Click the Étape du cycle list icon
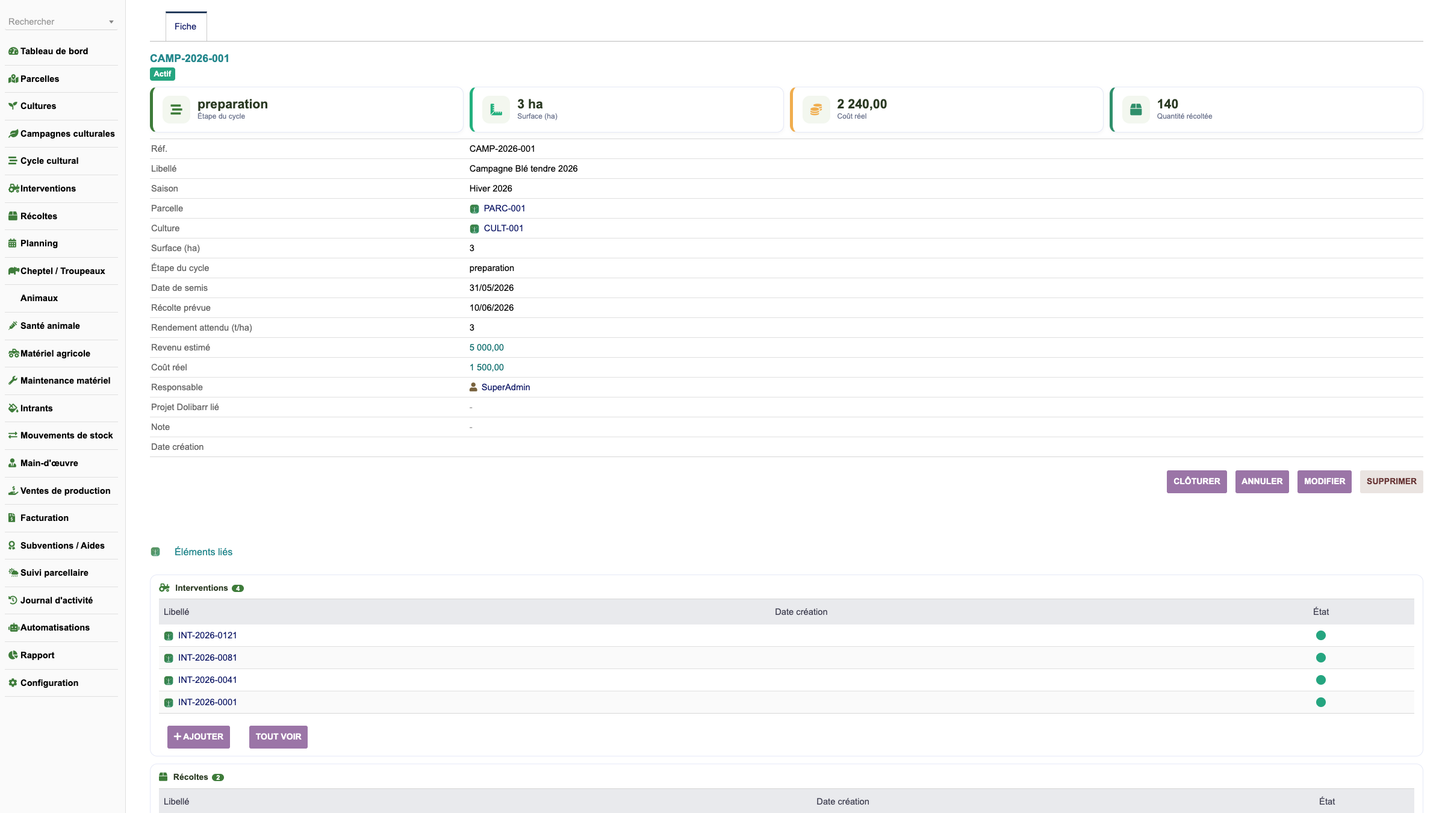1445x813 pixels. (176, 109)
